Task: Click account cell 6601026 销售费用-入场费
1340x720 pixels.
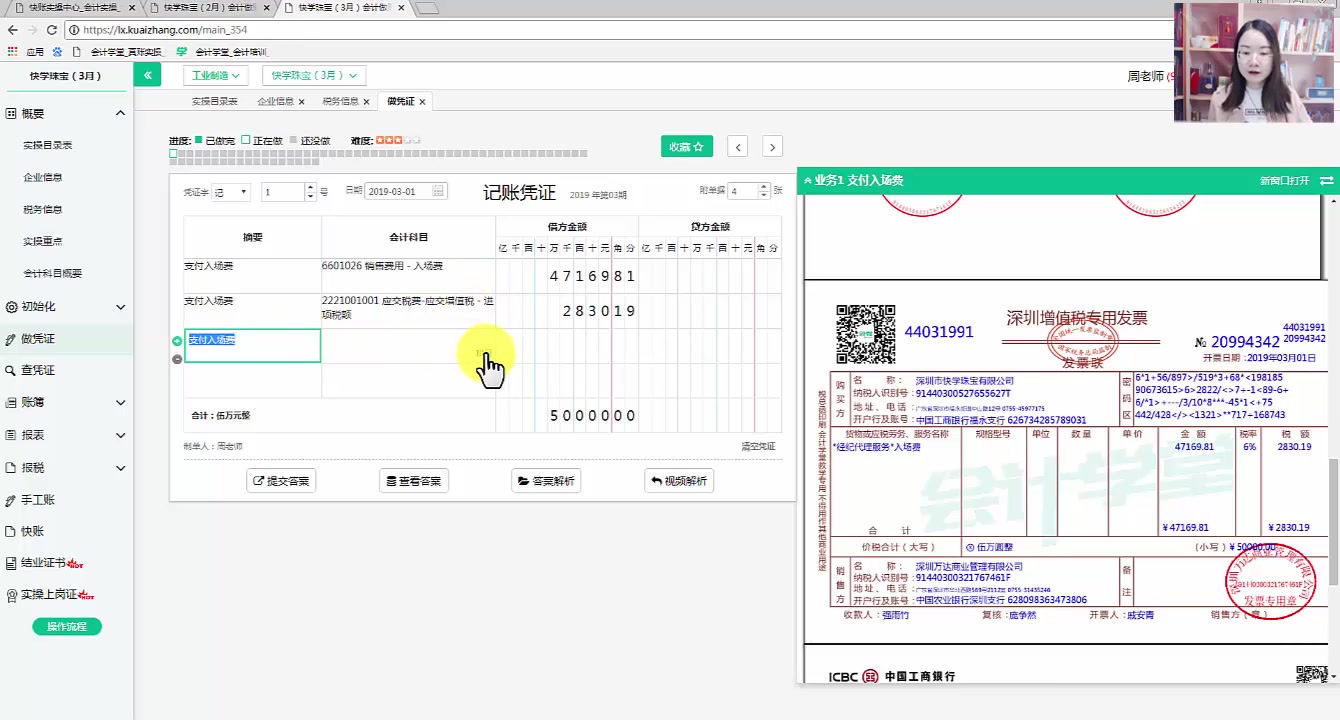Action: click(x=408, y=276)
